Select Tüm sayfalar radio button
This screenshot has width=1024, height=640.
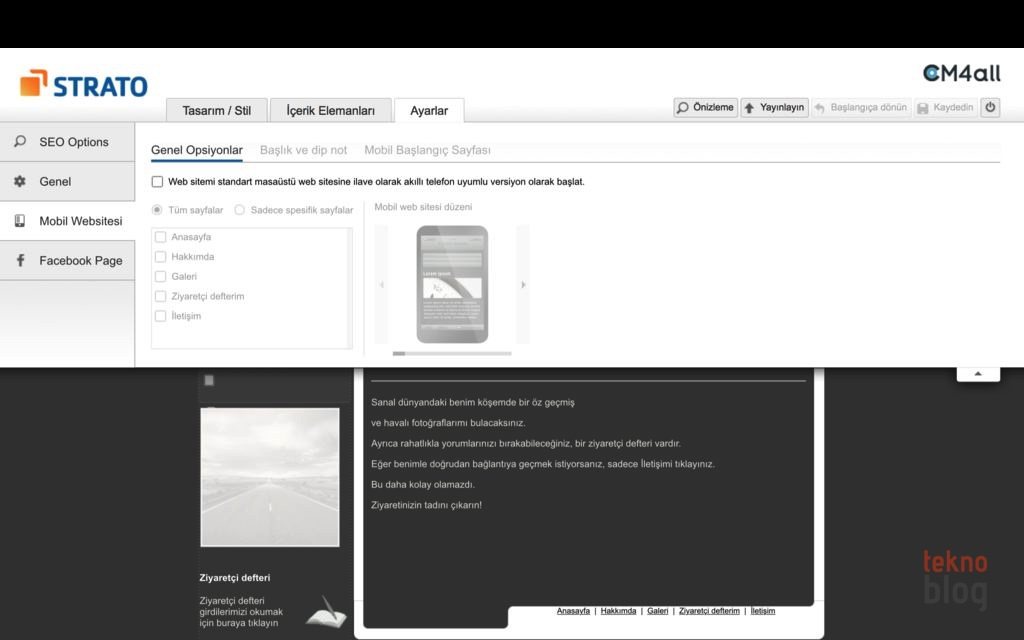pyautogui.click(x=157, y=210)
